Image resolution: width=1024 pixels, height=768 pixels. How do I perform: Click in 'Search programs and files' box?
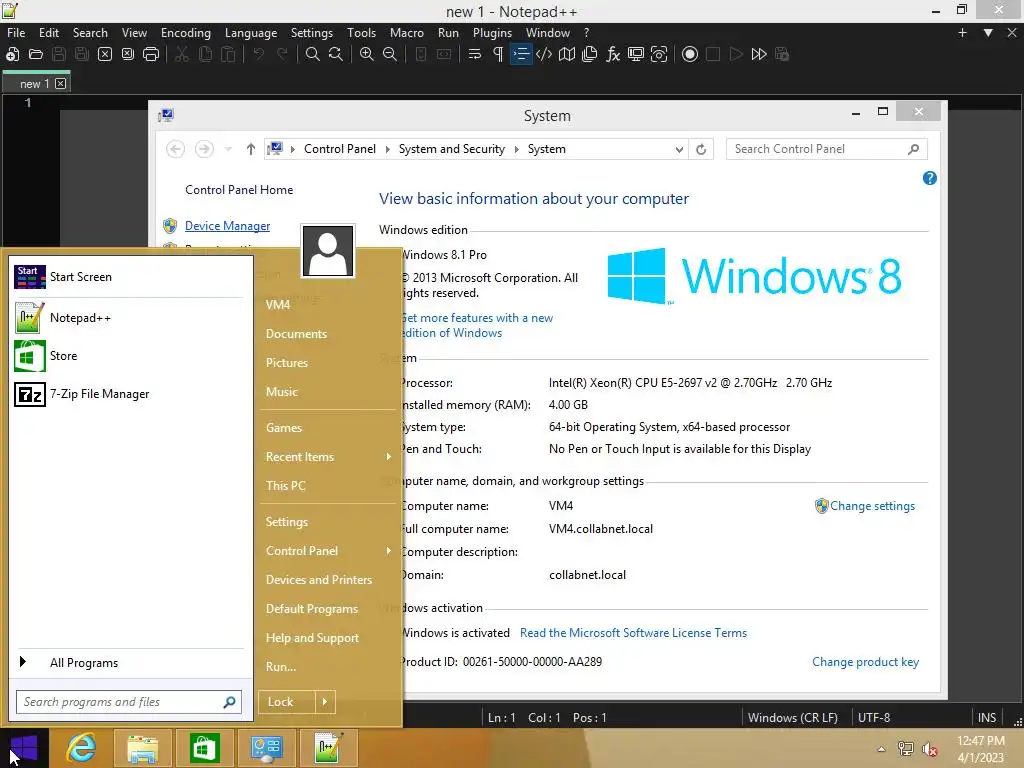pos(129,702)
